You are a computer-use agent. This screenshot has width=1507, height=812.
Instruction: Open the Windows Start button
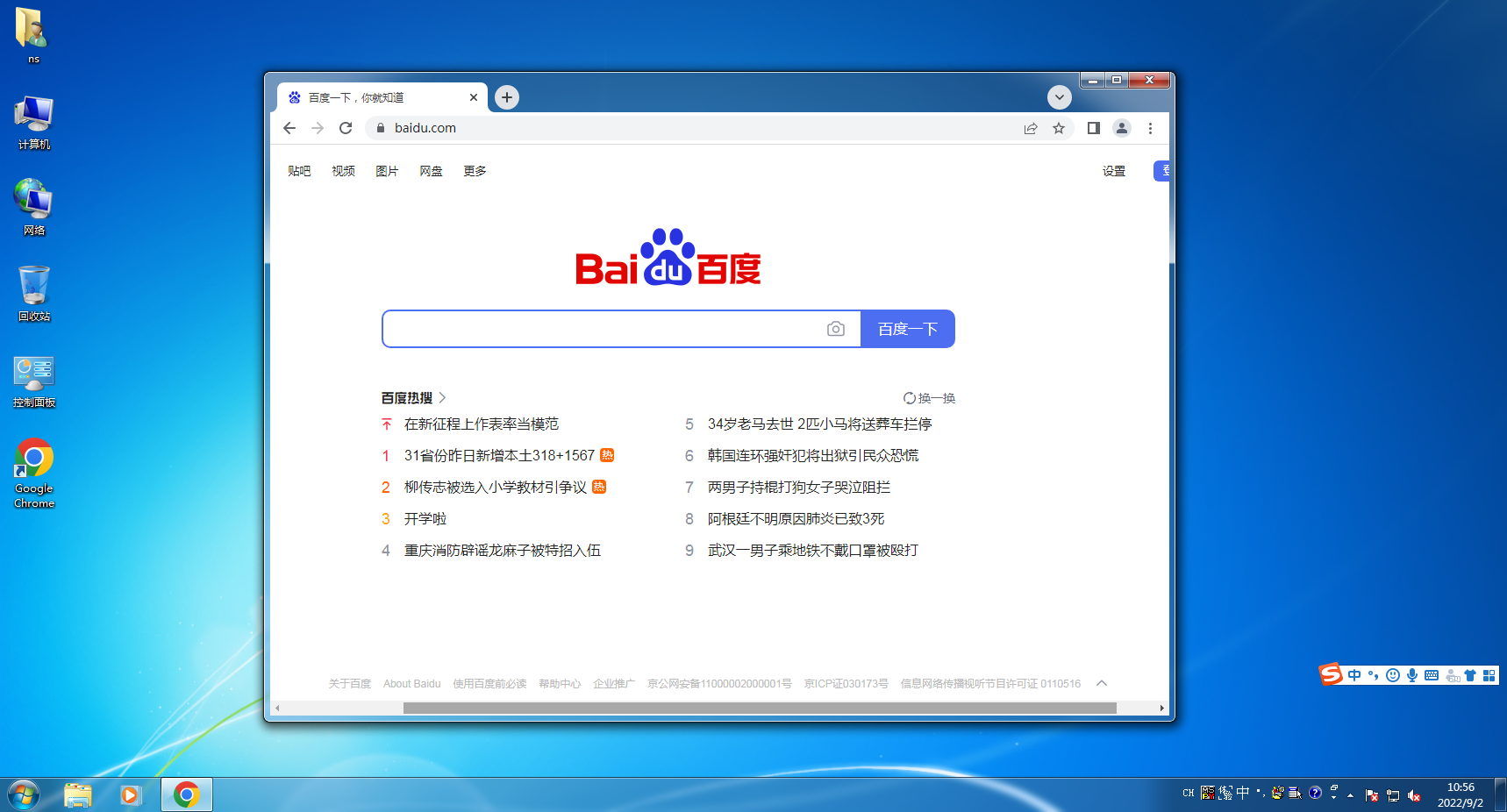(23, 795)
